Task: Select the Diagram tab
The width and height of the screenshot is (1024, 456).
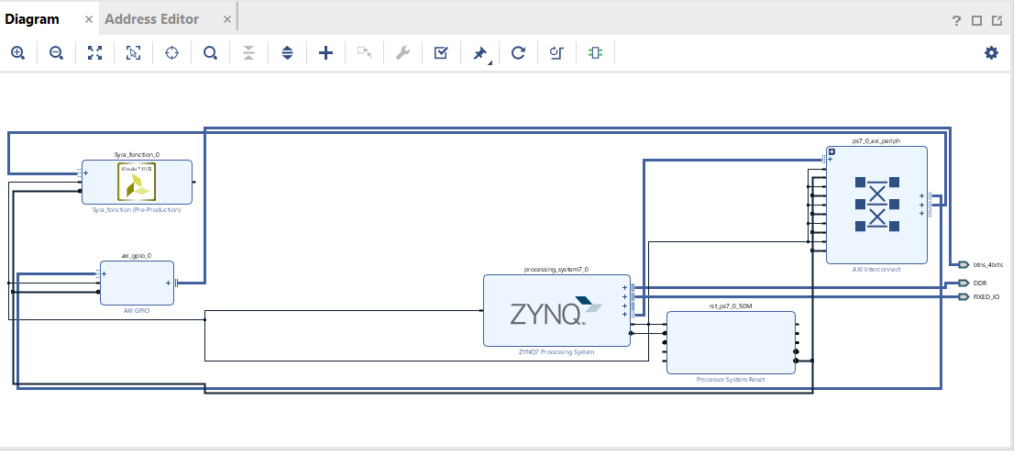Action: click(32, 19)
